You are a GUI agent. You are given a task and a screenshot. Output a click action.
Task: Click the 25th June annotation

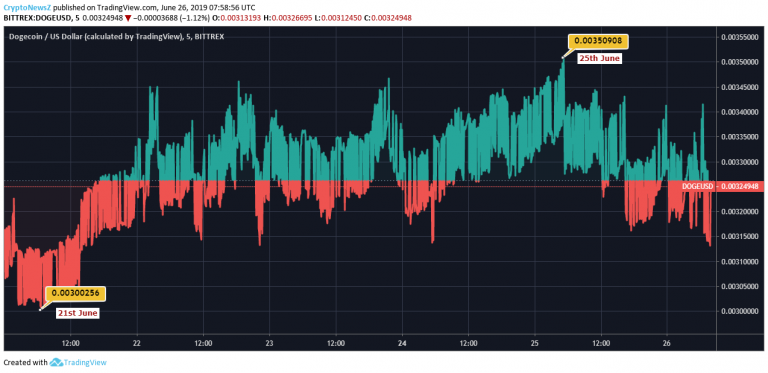click(x=600, y=58)
